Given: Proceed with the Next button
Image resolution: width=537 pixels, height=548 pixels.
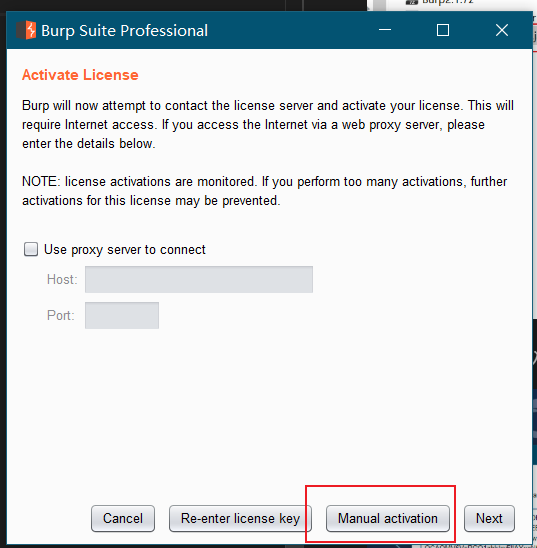Looking at the screenshot, I should click(489, 518).
